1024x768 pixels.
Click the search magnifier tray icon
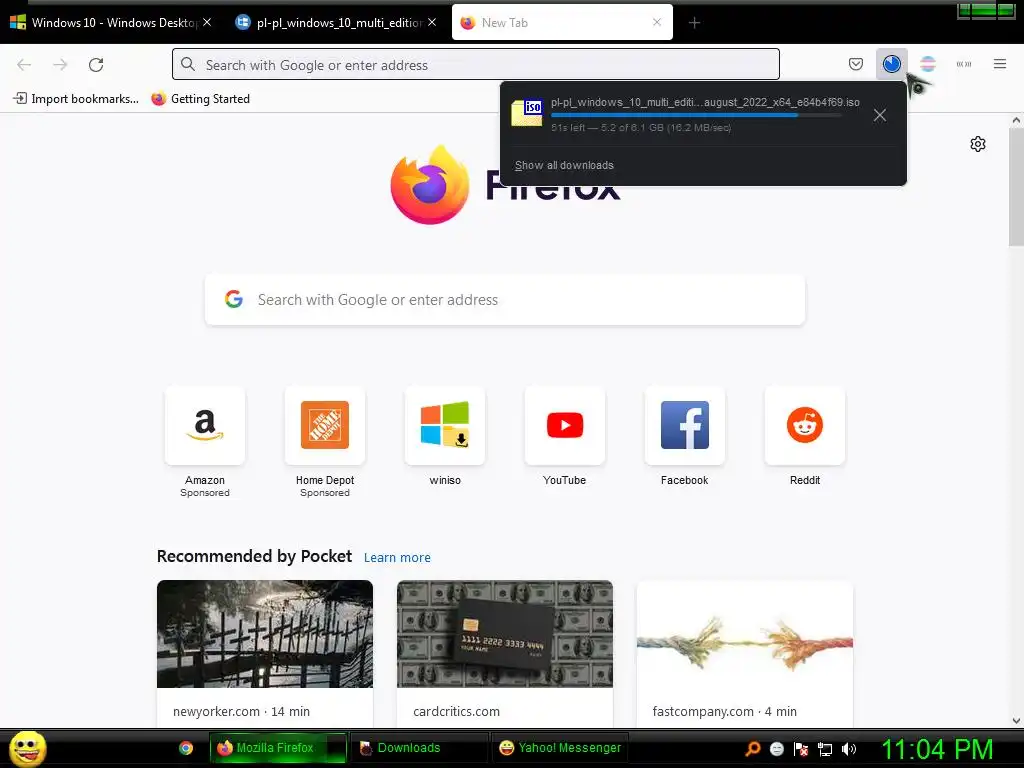click(753, 749)
